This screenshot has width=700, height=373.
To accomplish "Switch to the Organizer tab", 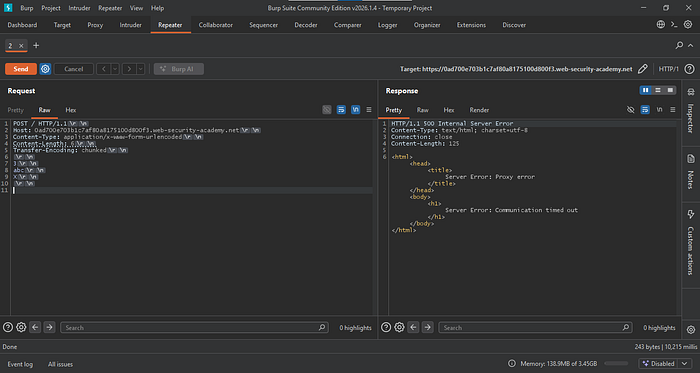I will [427, 25].
